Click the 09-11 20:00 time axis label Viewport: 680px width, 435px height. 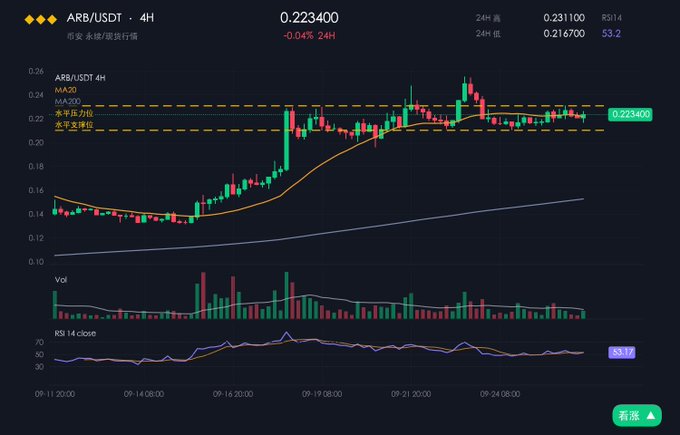pos(55,394)
